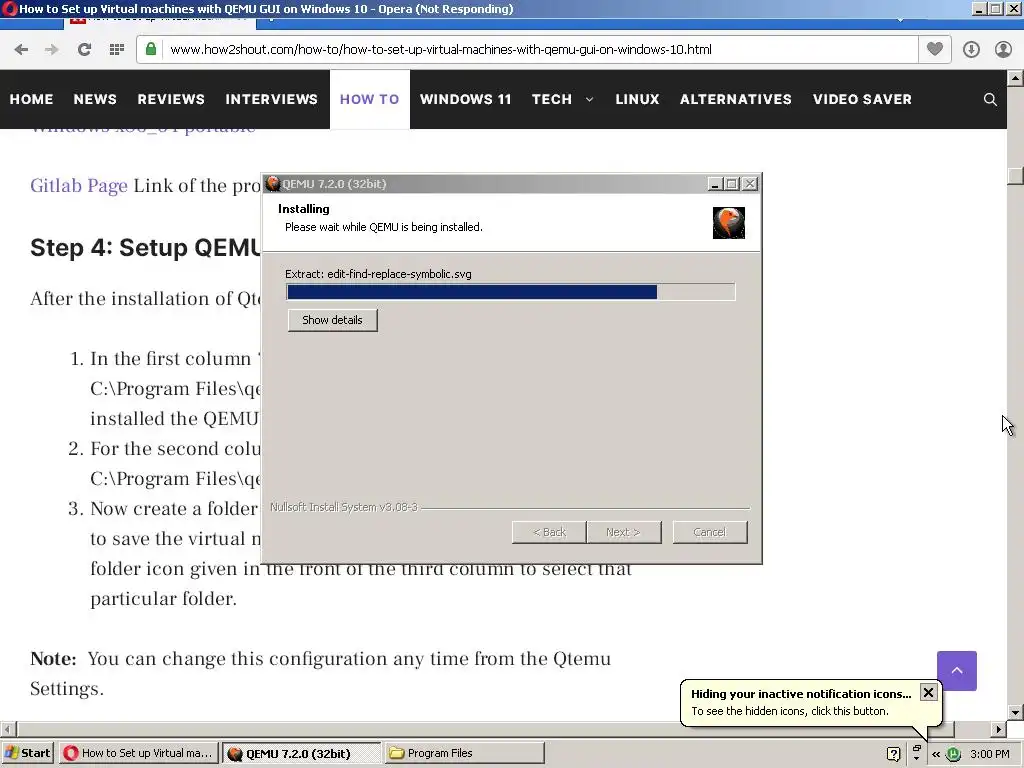This screenshot has height=768, width=1024.
Task: Go to REVIEWS section
Action: point(171,99)
